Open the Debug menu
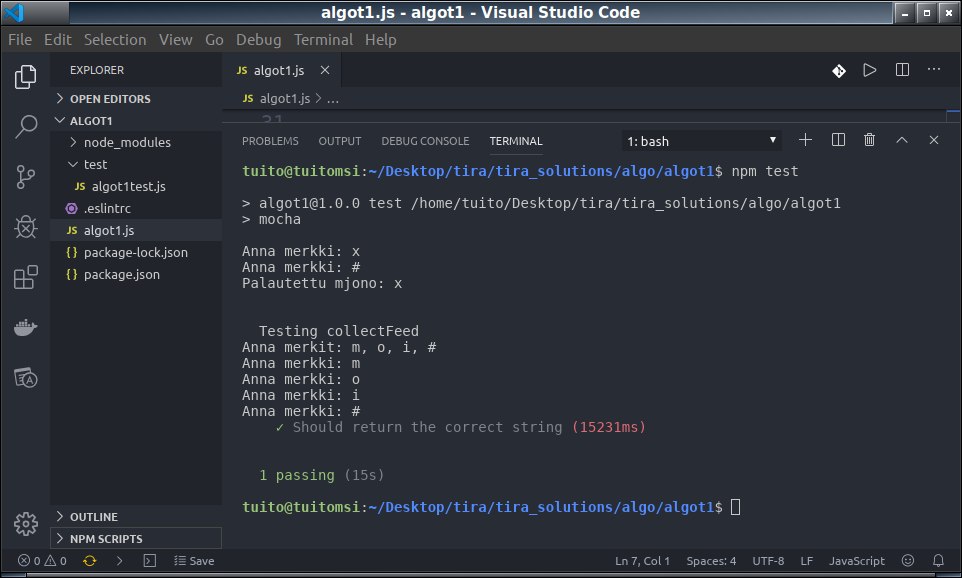Viewport: 962px width, 578px height. click(258, 40)
